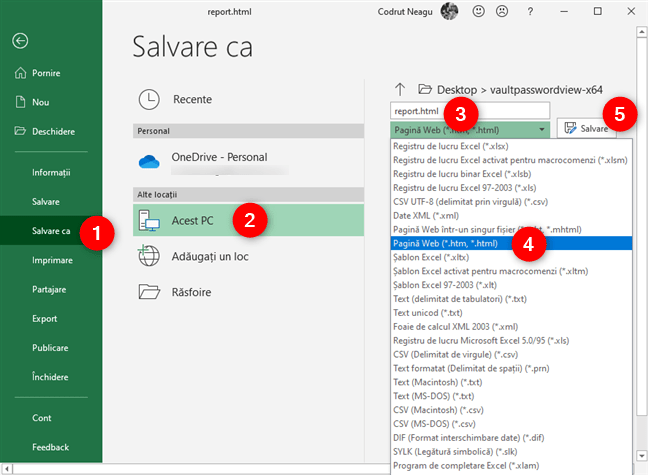This screenshot has height=475, width=648.
Task: Choose Date XML (*.xml) format
Action: click(511, 215)
